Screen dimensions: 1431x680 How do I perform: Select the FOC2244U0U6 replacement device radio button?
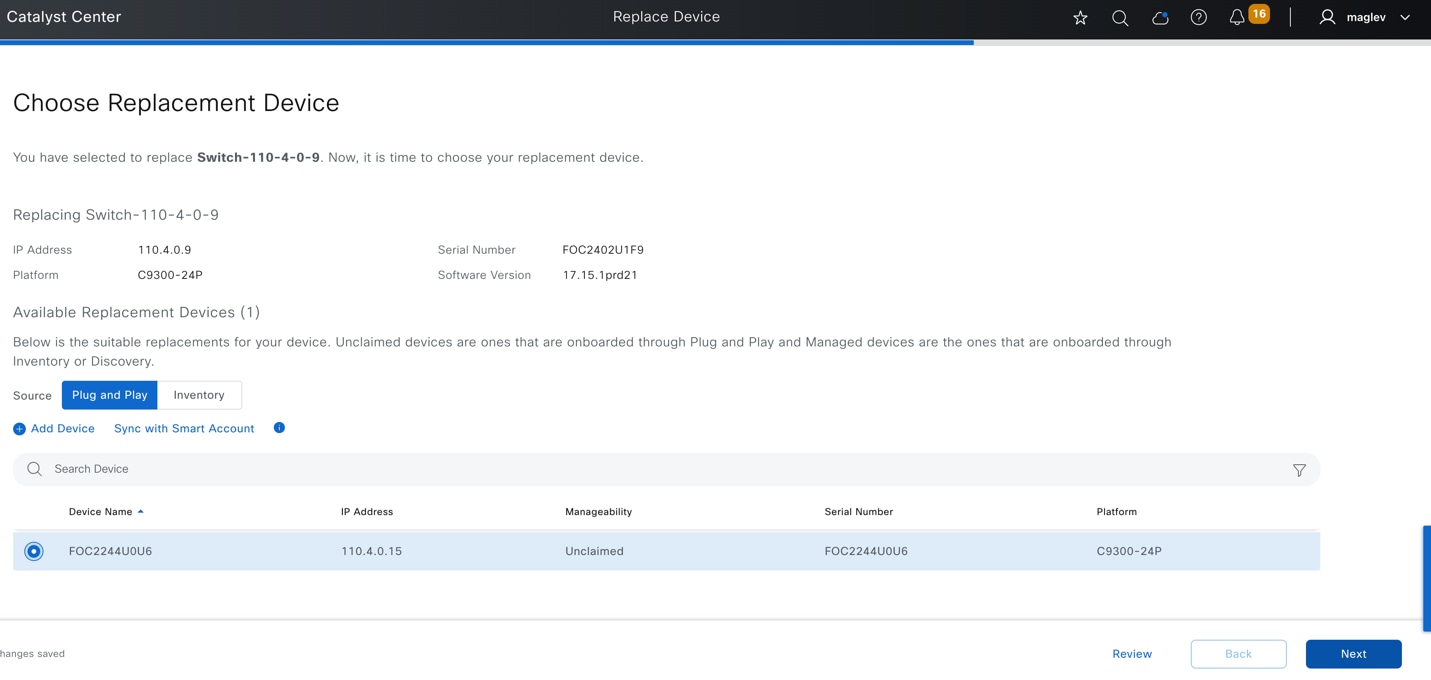tap(33, 550)
